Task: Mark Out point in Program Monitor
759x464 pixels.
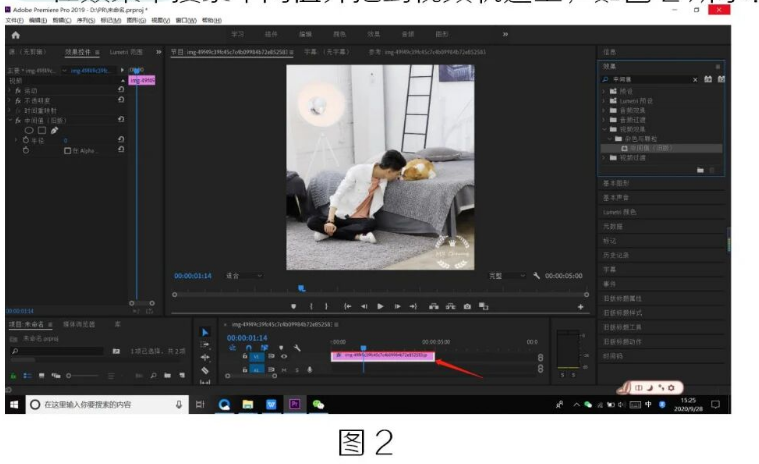Action: [326, 306]
